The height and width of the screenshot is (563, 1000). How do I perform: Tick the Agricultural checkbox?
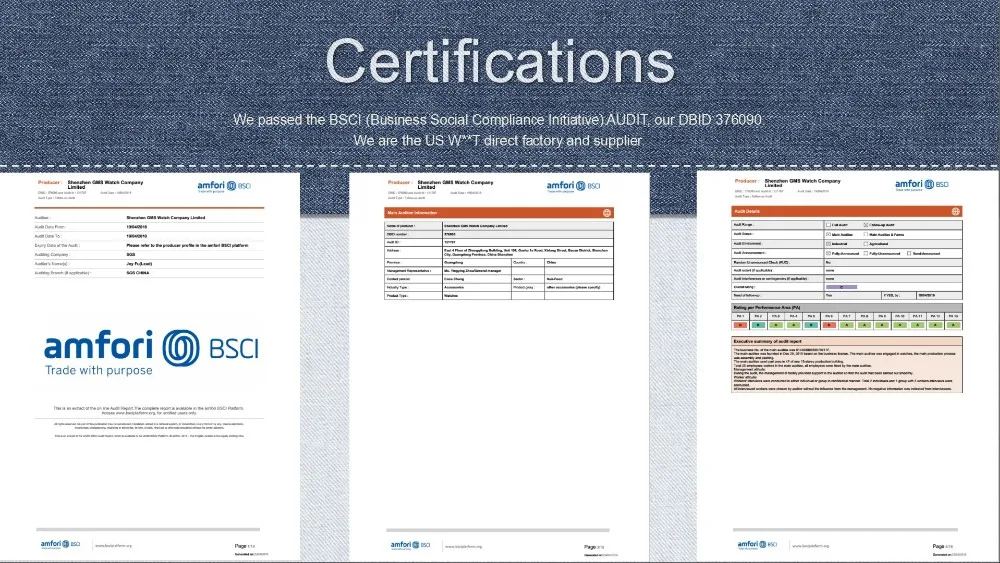[x=865, y=244]
